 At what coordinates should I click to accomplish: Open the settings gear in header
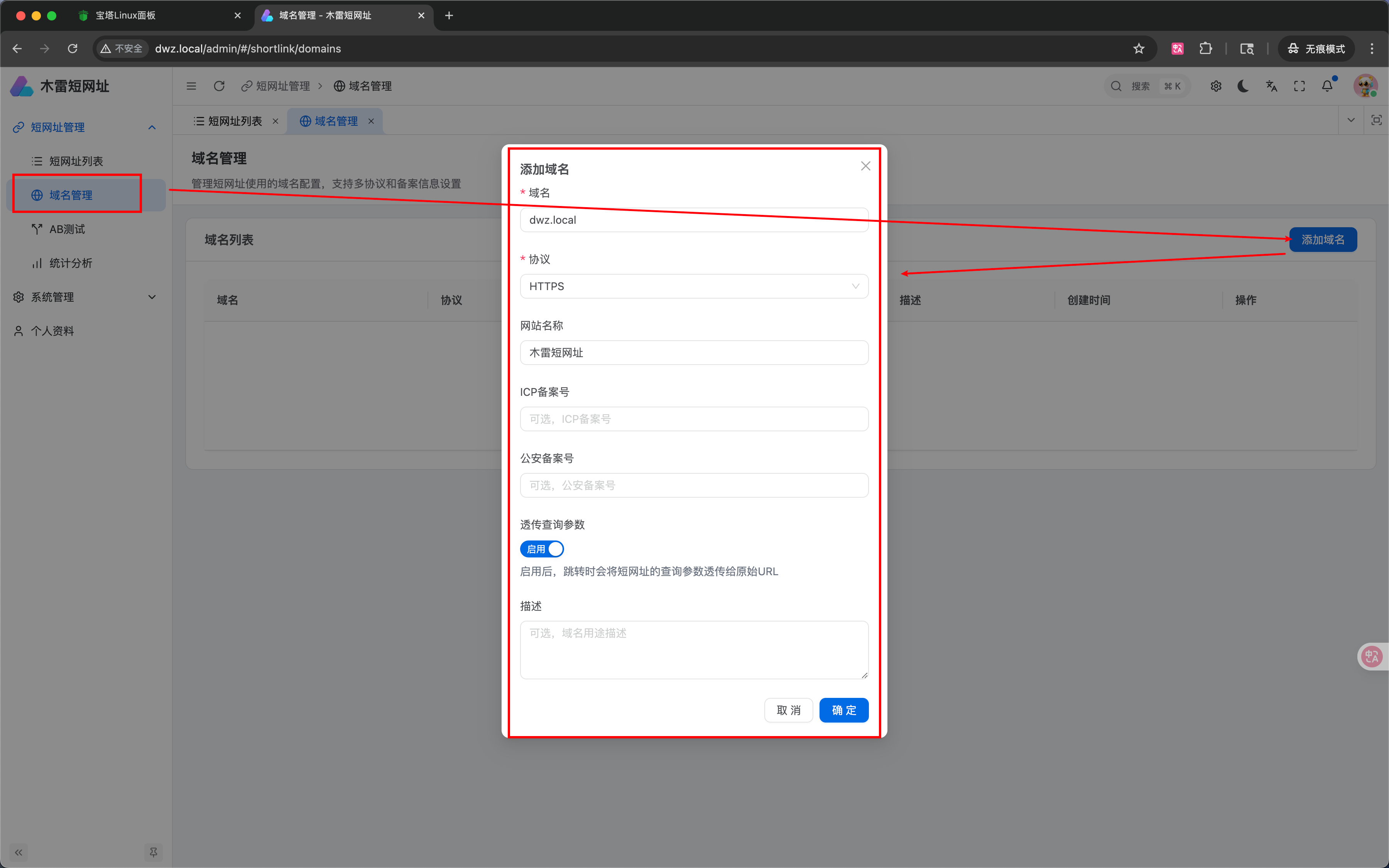point(1216,86)
